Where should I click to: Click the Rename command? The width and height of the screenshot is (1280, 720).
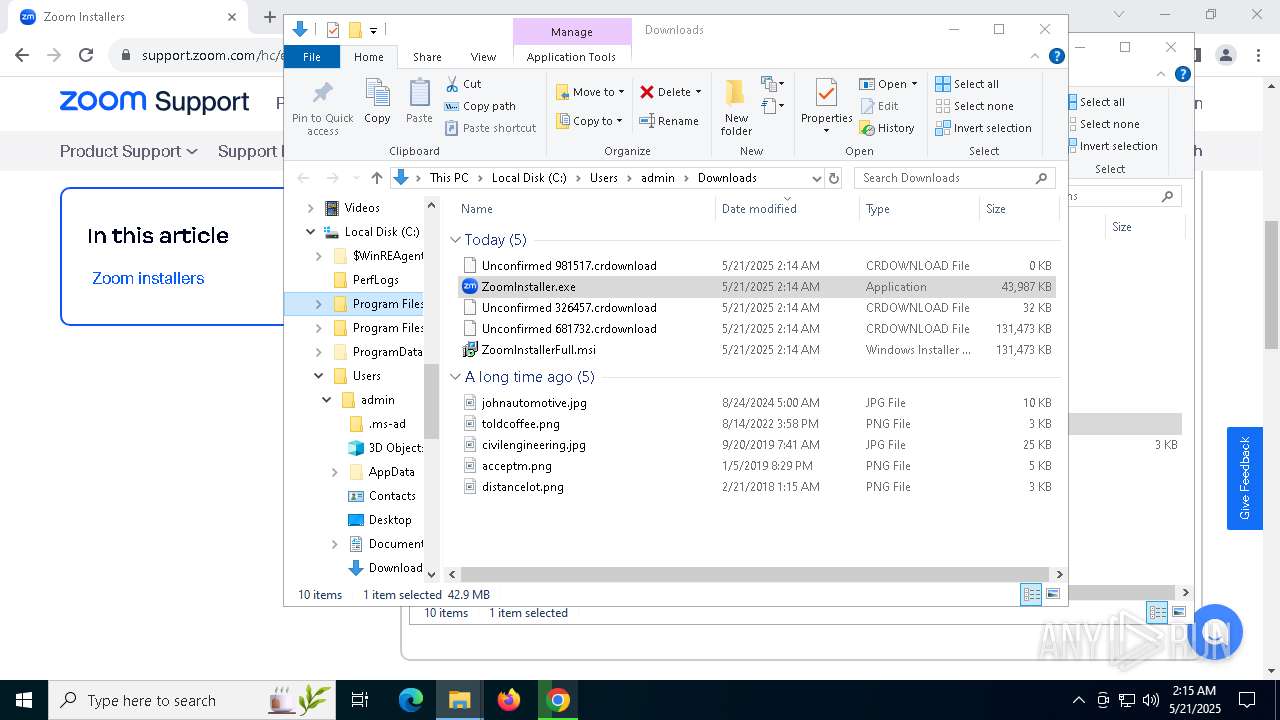point(669,121)
